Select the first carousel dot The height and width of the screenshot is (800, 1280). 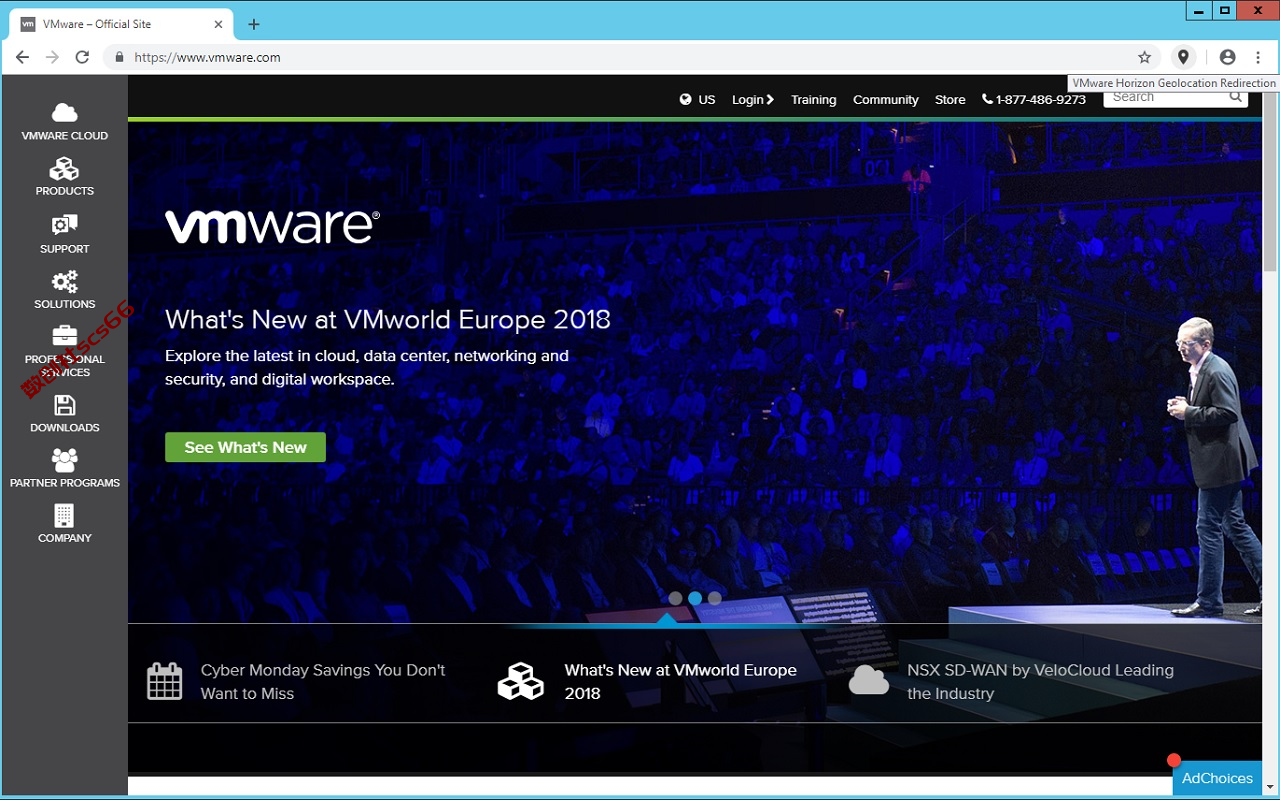[x=675, y=598]
